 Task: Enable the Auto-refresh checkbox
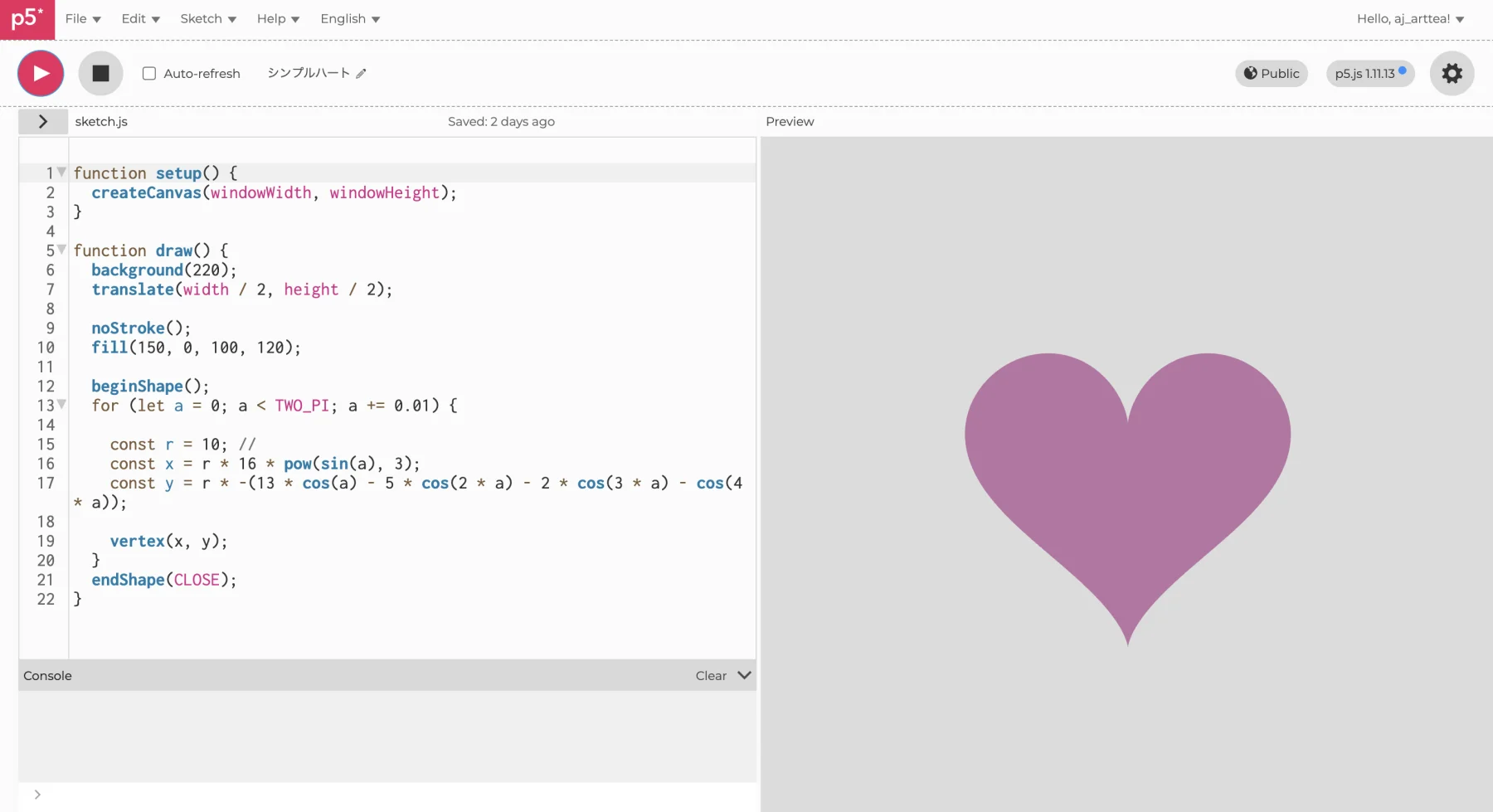click(149, 73)
